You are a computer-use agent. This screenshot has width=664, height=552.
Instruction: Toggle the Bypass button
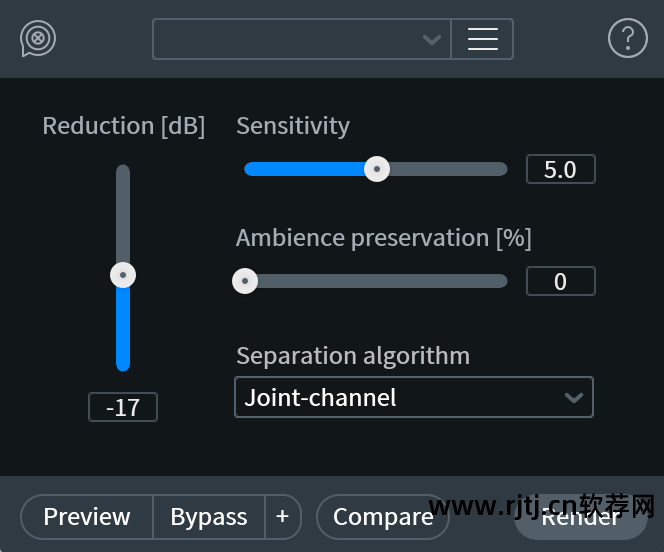coord(208,516)
